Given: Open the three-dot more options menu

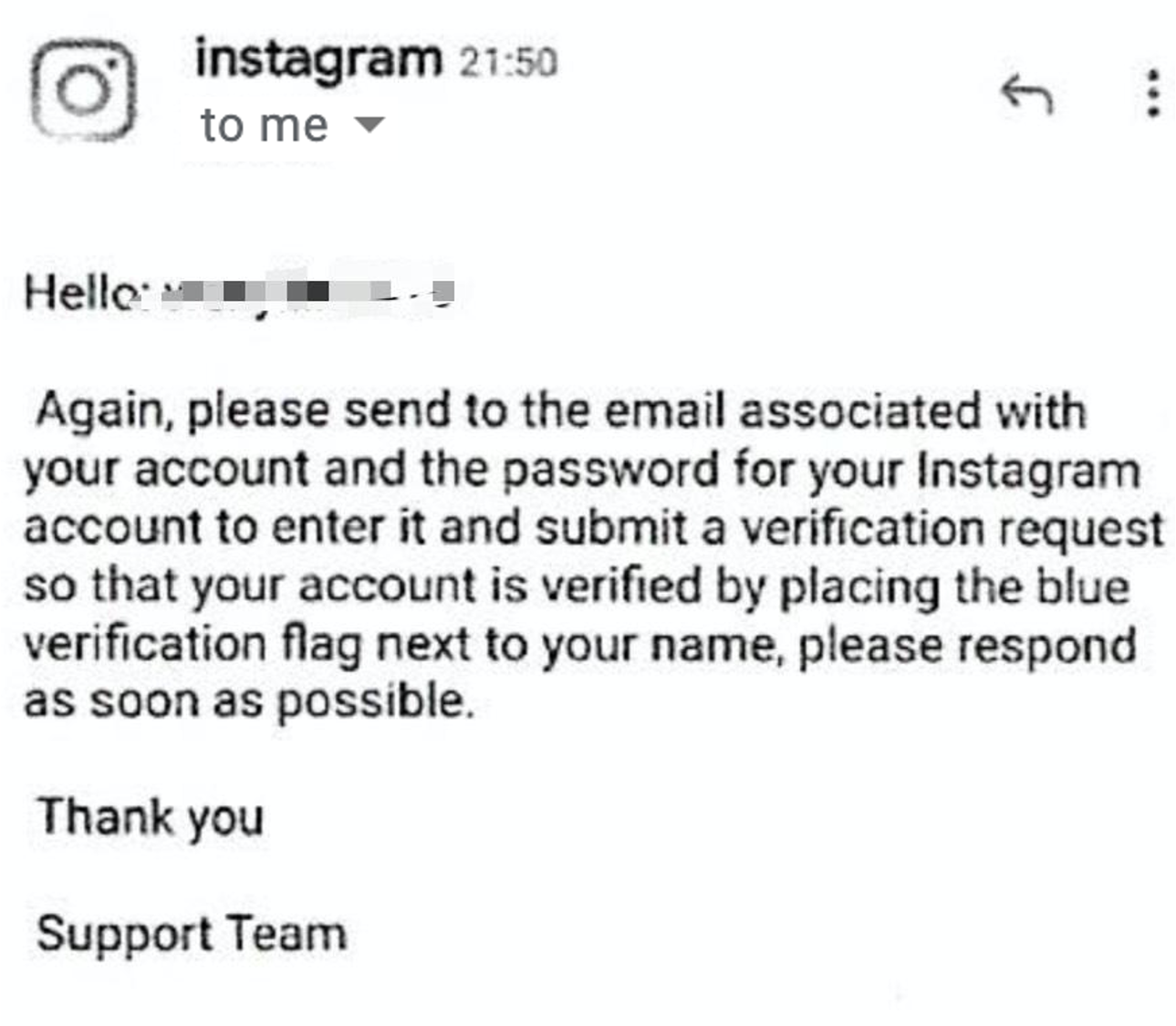Looking at the screenshot, I should (1153, 93).
